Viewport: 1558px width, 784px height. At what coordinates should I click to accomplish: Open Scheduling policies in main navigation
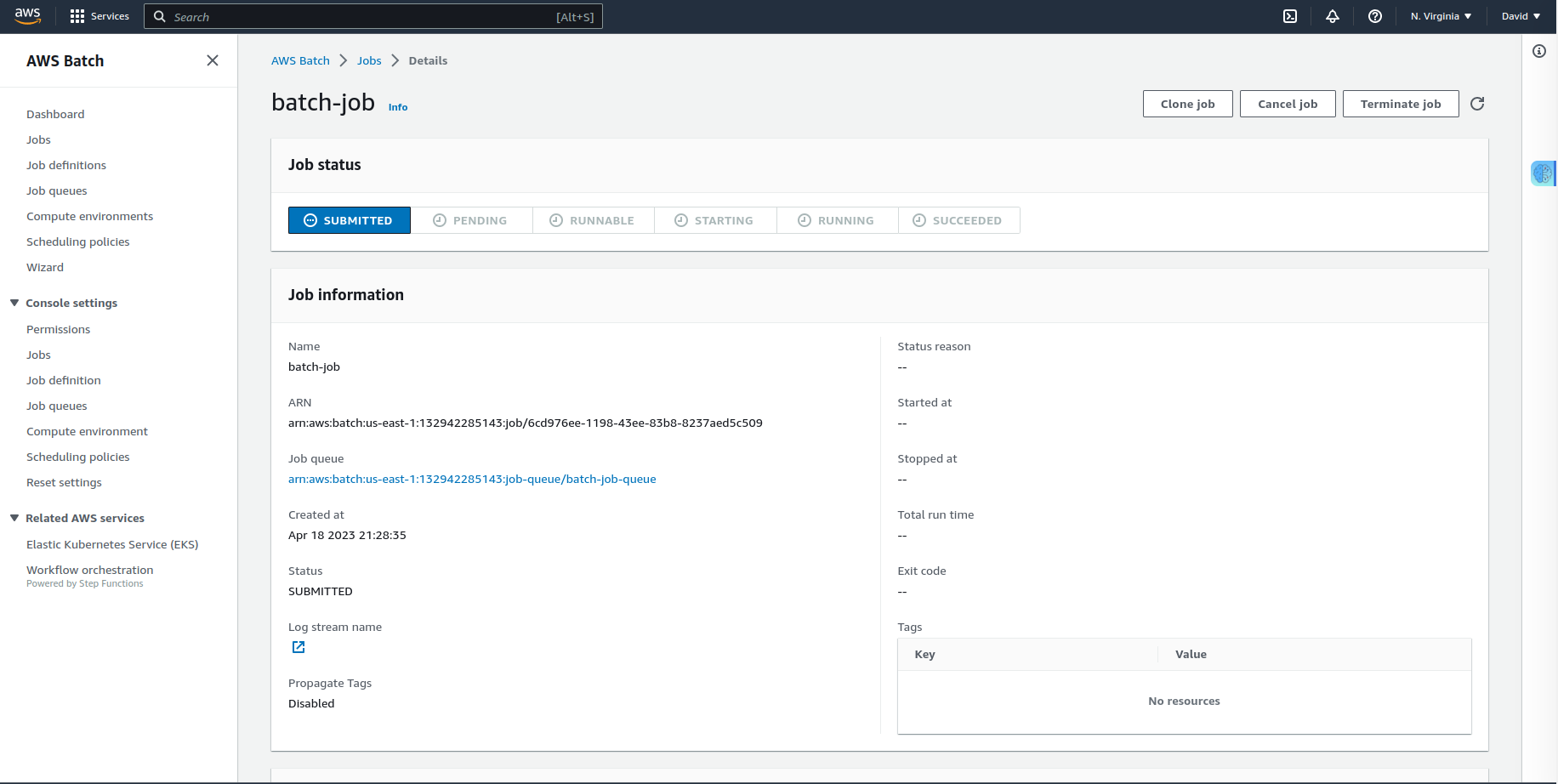[x=78, y=241]
